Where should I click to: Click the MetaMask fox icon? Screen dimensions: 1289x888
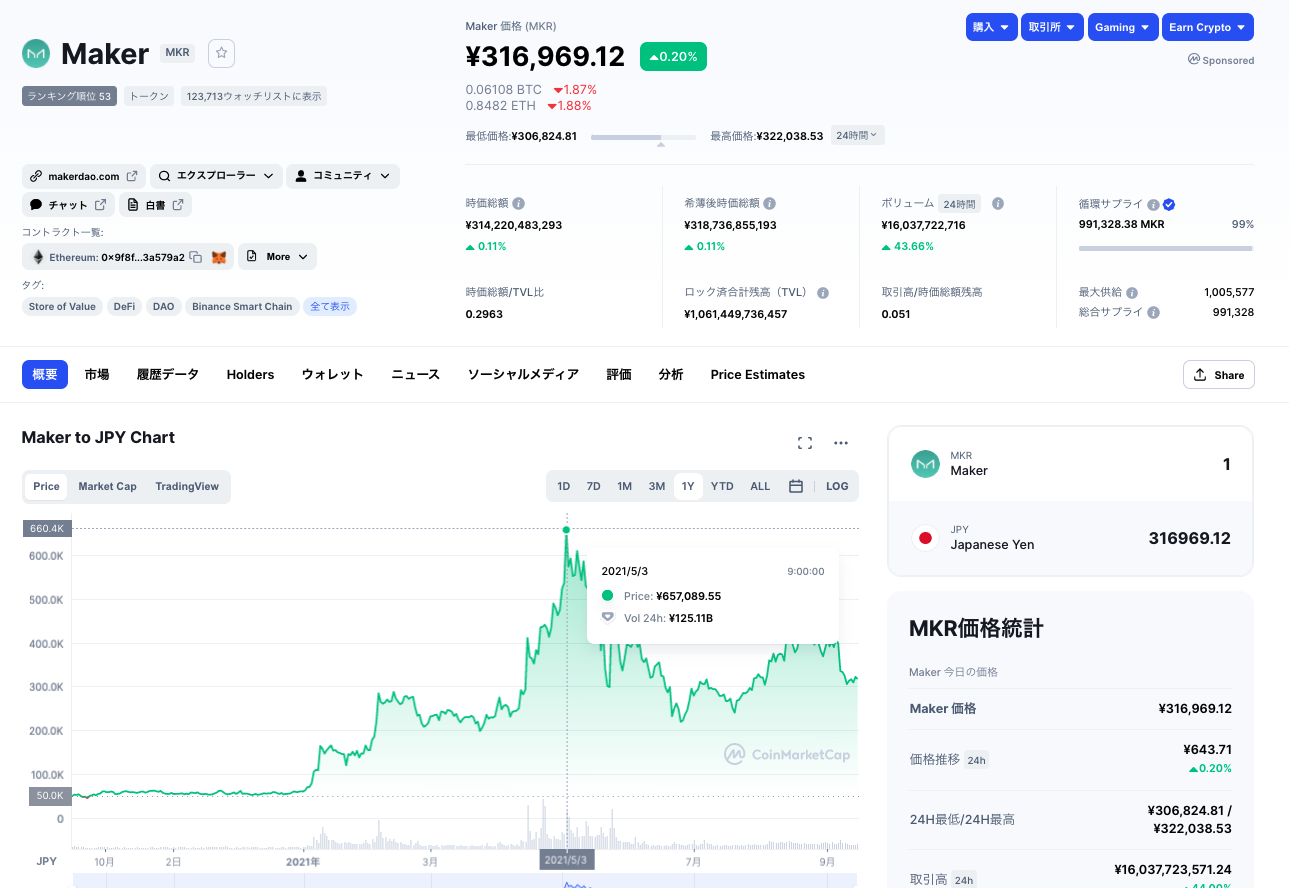tap(218, 257)
